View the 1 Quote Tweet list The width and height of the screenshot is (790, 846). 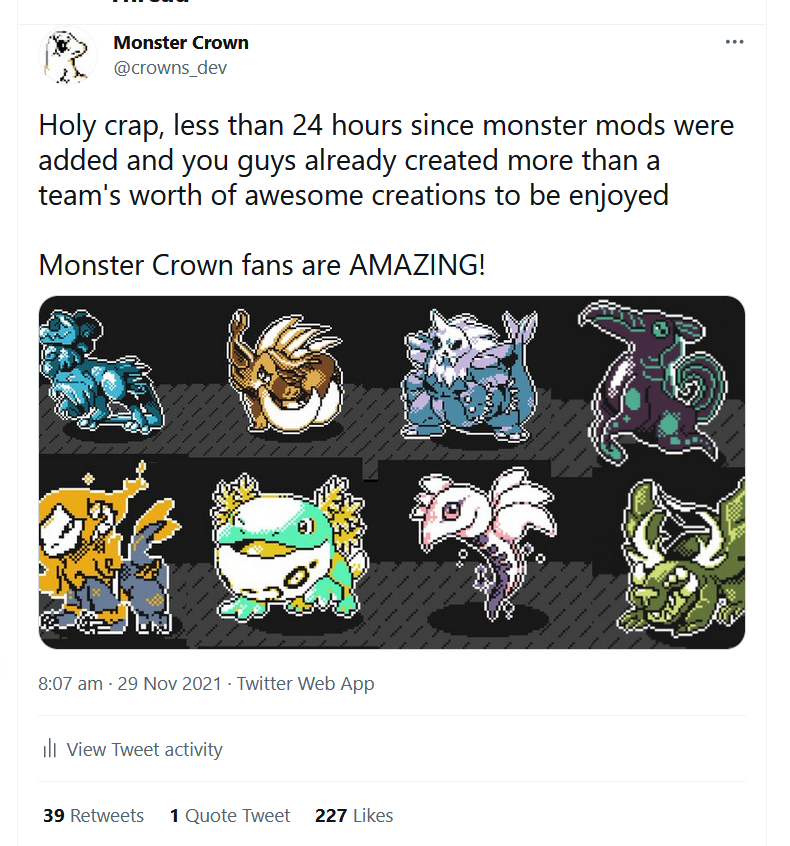[x=229, y=815]
